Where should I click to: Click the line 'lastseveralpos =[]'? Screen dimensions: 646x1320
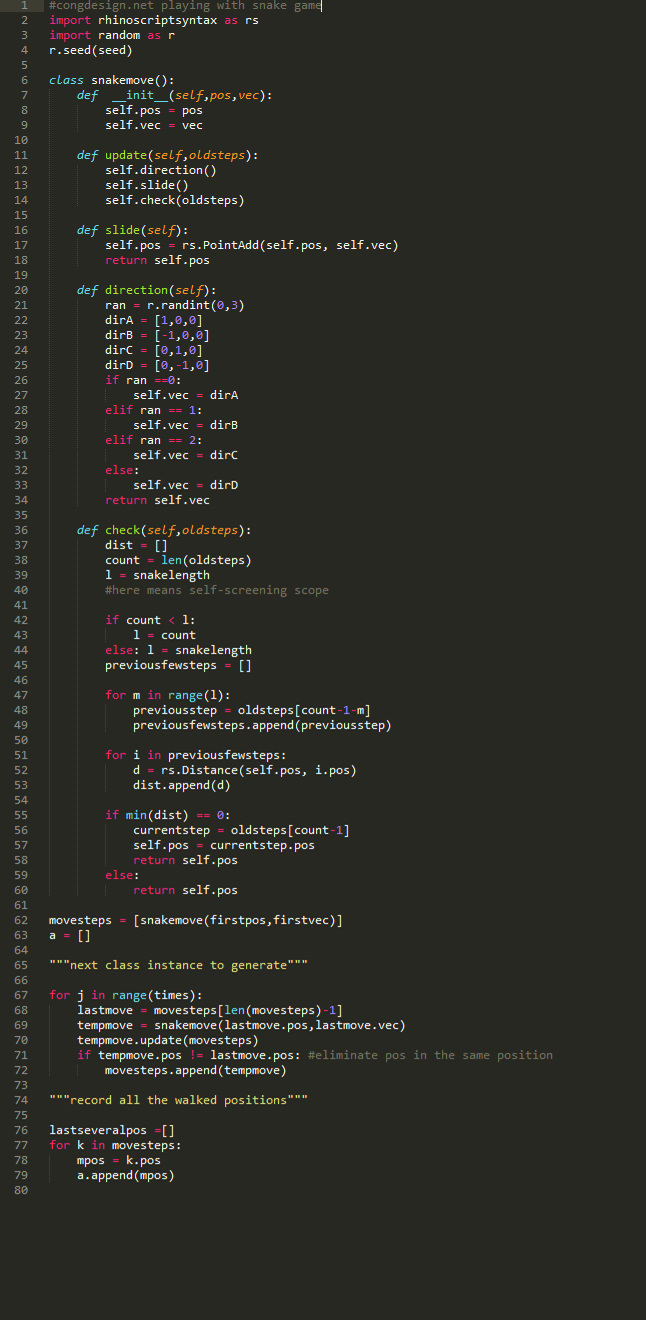[x=112, y=1130]
